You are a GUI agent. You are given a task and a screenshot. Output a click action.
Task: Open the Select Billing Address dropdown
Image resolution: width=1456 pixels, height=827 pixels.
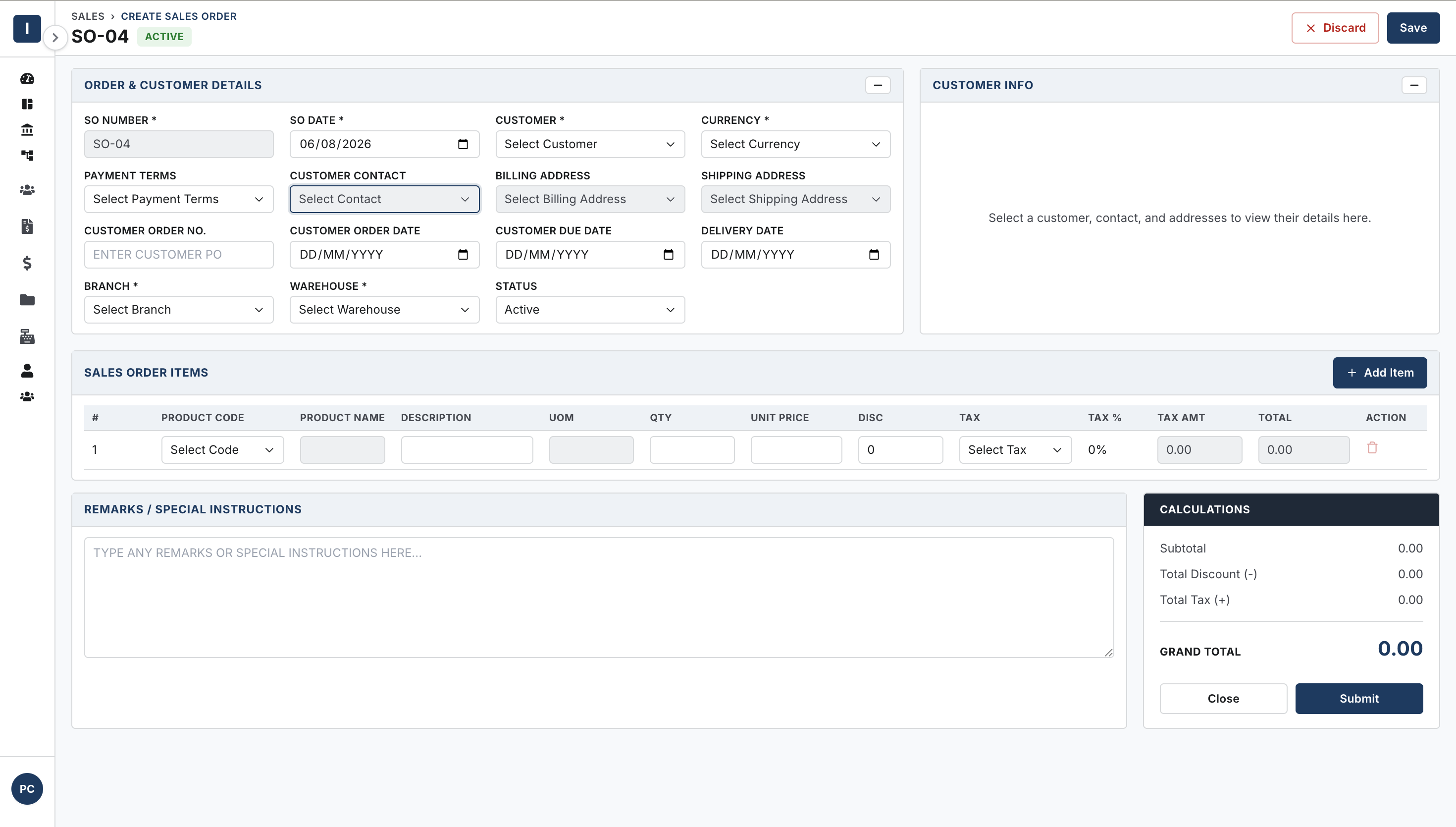click(590, 199)
